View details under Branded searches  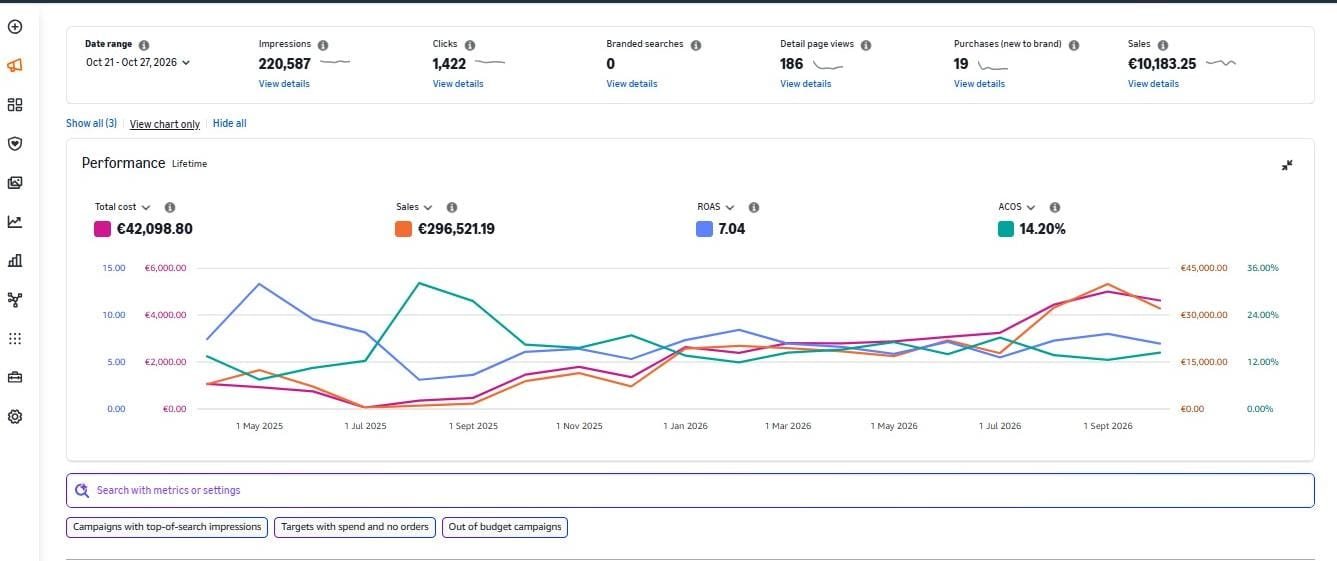(632, 84)
